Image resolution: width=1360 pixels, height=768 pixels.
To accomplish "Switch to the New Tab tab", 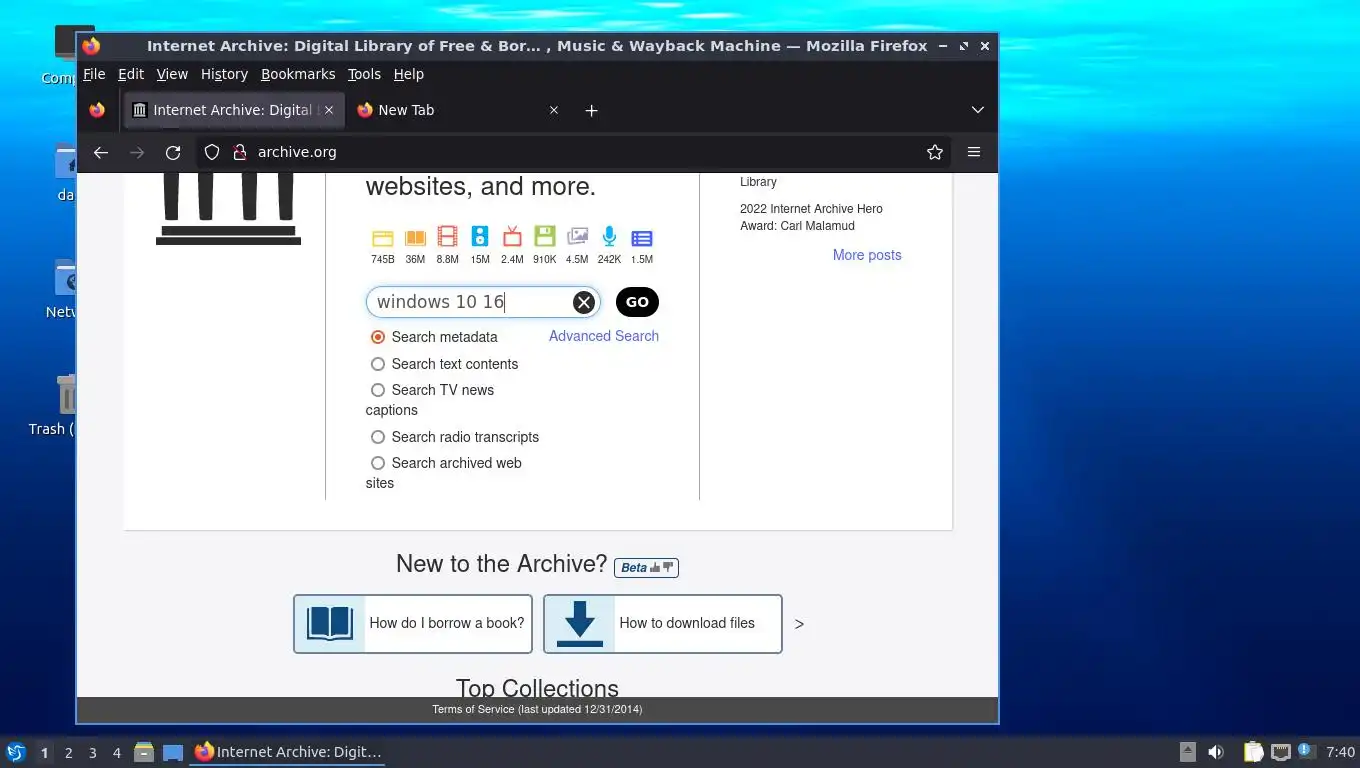I will point(458,110).
